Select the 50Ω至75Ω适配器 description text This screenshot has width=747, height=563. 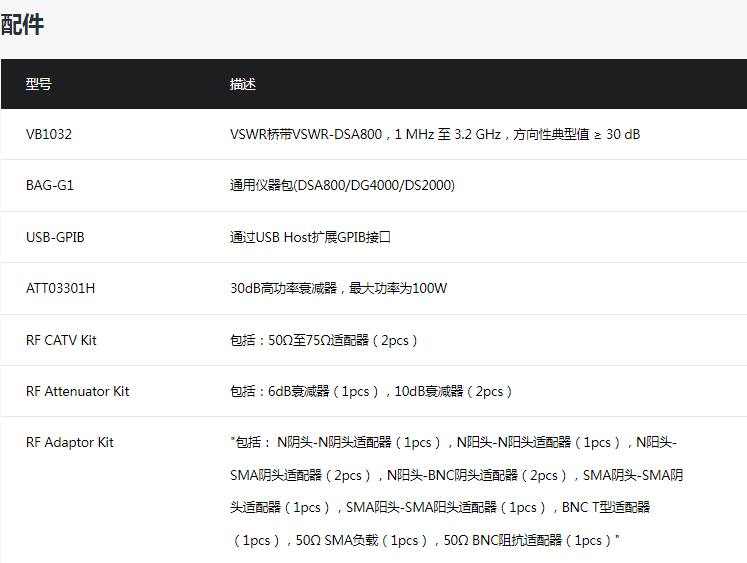(323, 340)
